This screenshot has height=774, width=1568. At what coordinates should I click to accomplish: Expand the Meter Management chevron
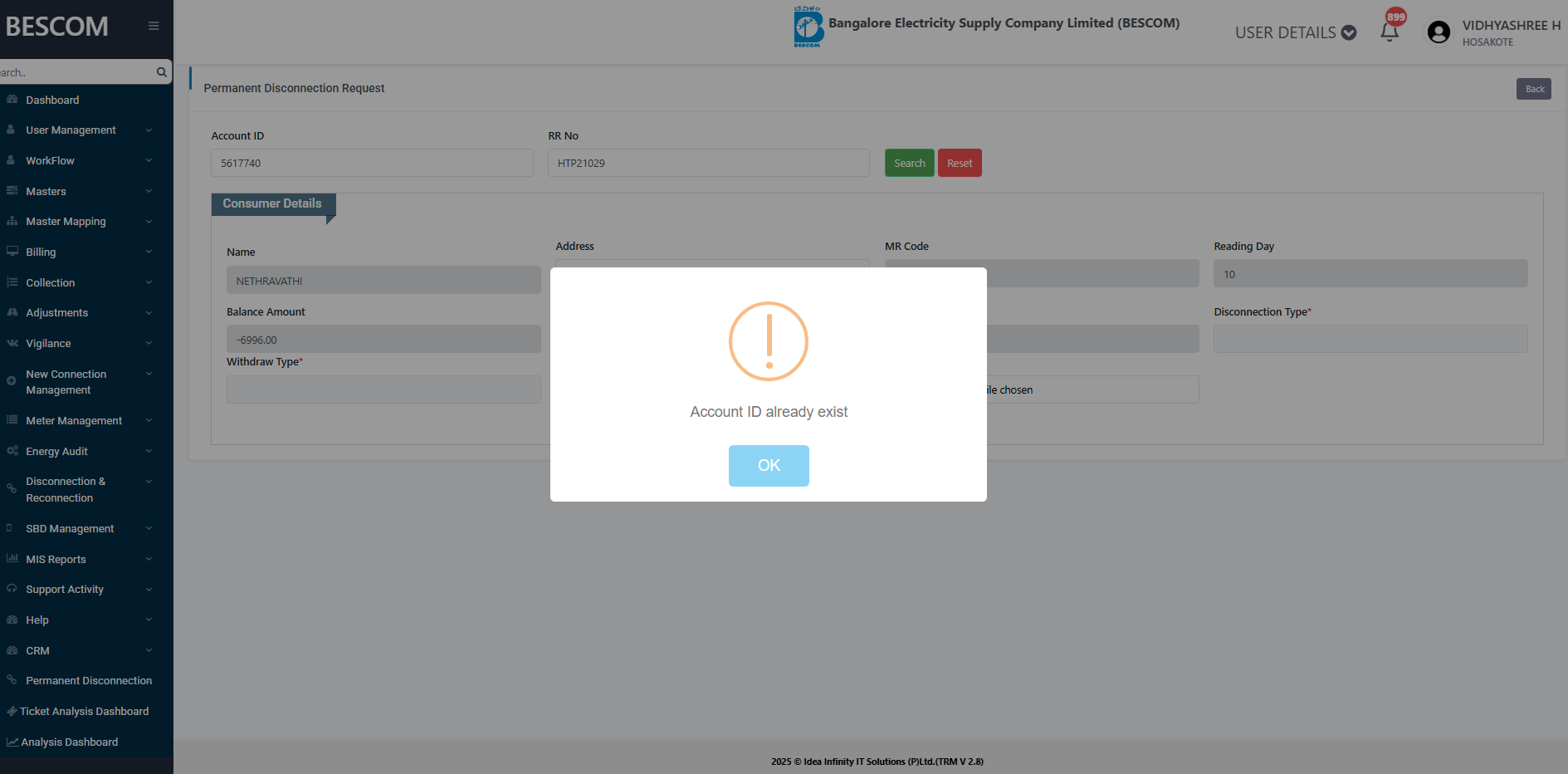coord(149,420)
